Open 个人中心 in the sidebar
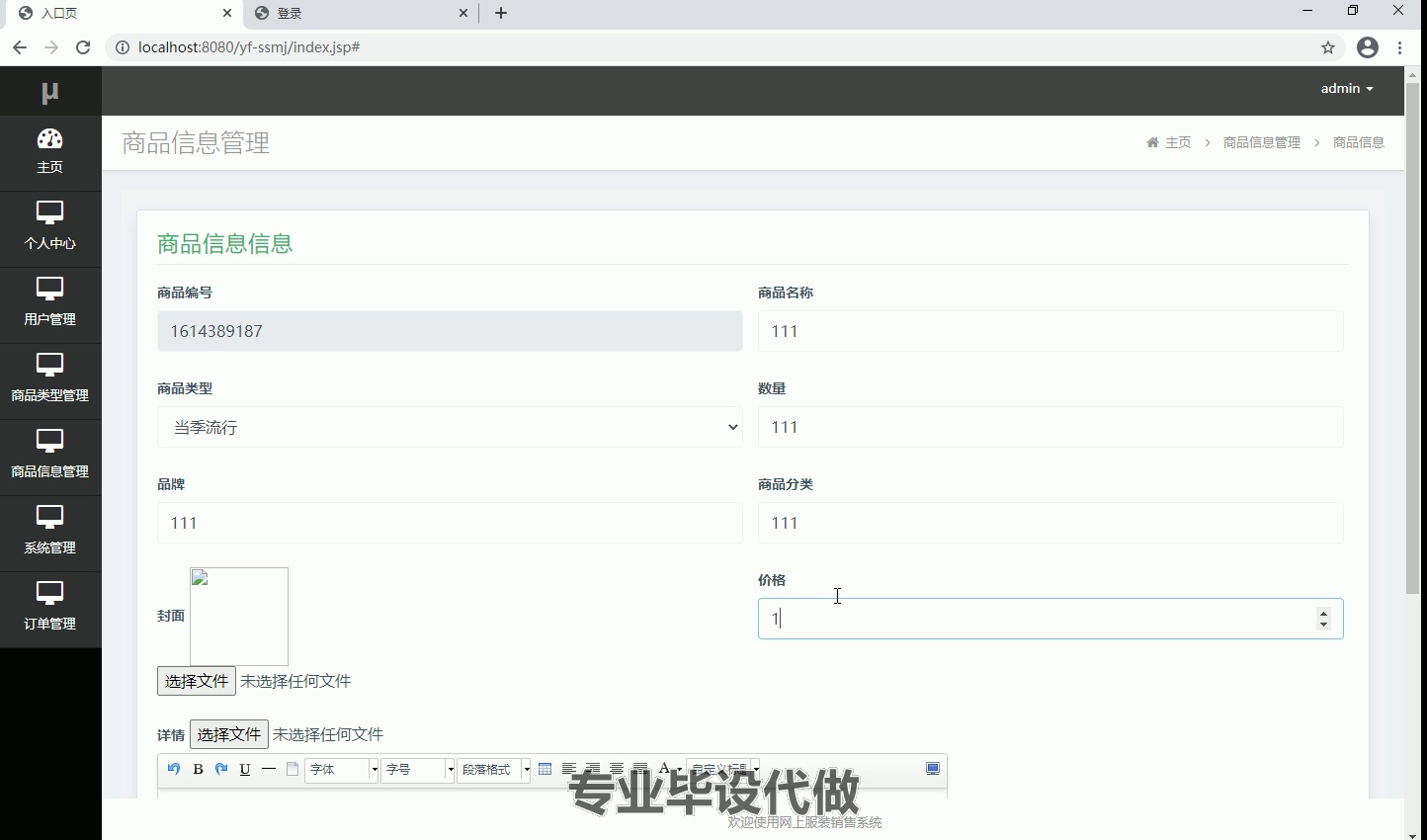Image resolution: width=1427 pixels, height=840 pixels. click(x=50, y=229)
